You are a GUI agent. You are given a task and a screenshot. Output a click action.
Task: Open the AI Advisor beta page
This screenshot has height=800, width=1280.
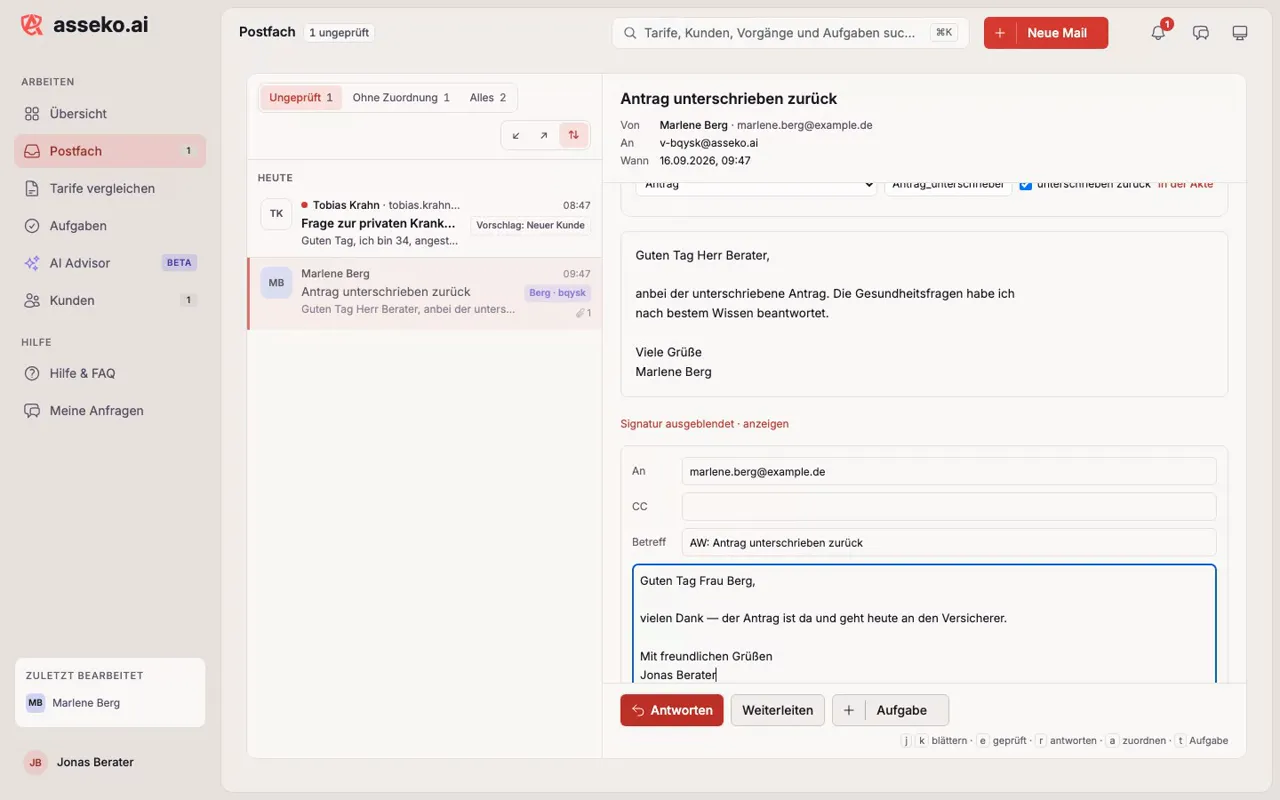(110, 263)
